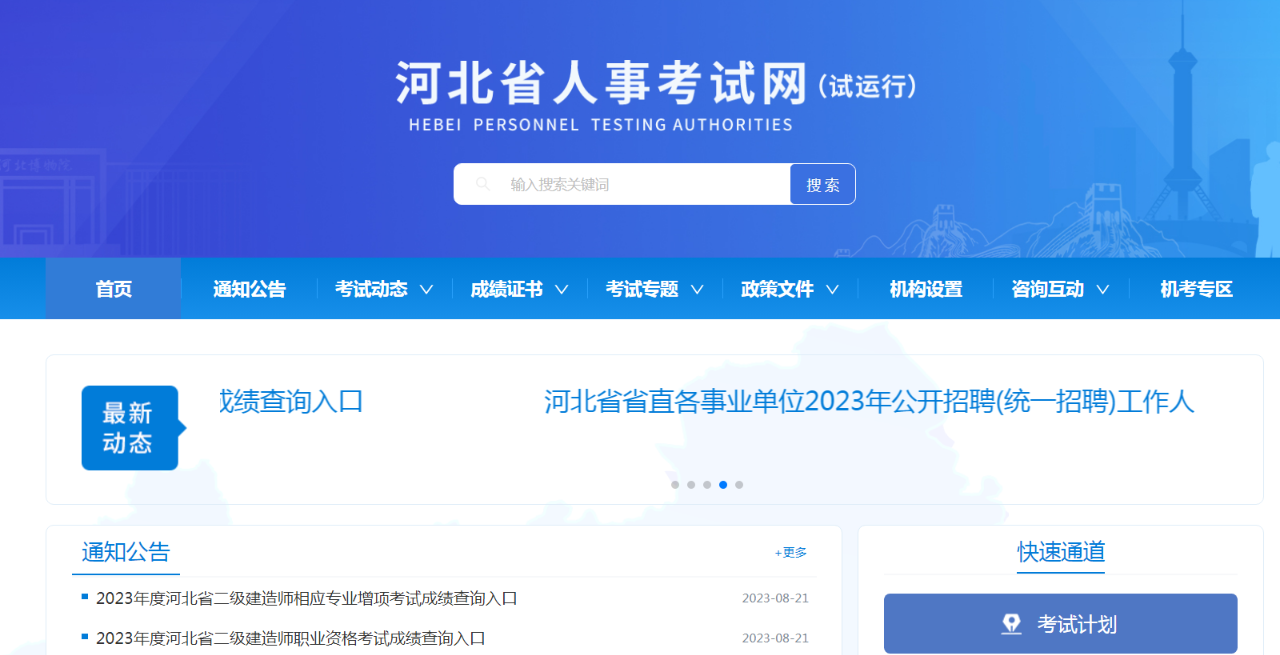Click the 通知公告 section heading

126,552
